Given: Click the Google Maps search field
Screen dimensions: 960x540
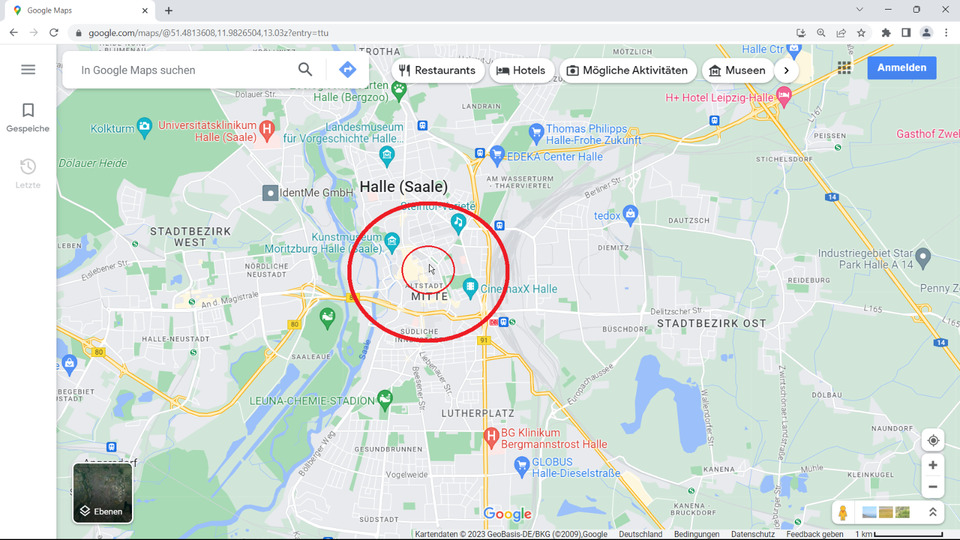Looking at the screenshot, I should pyautogui.click(x=185, y=70).
